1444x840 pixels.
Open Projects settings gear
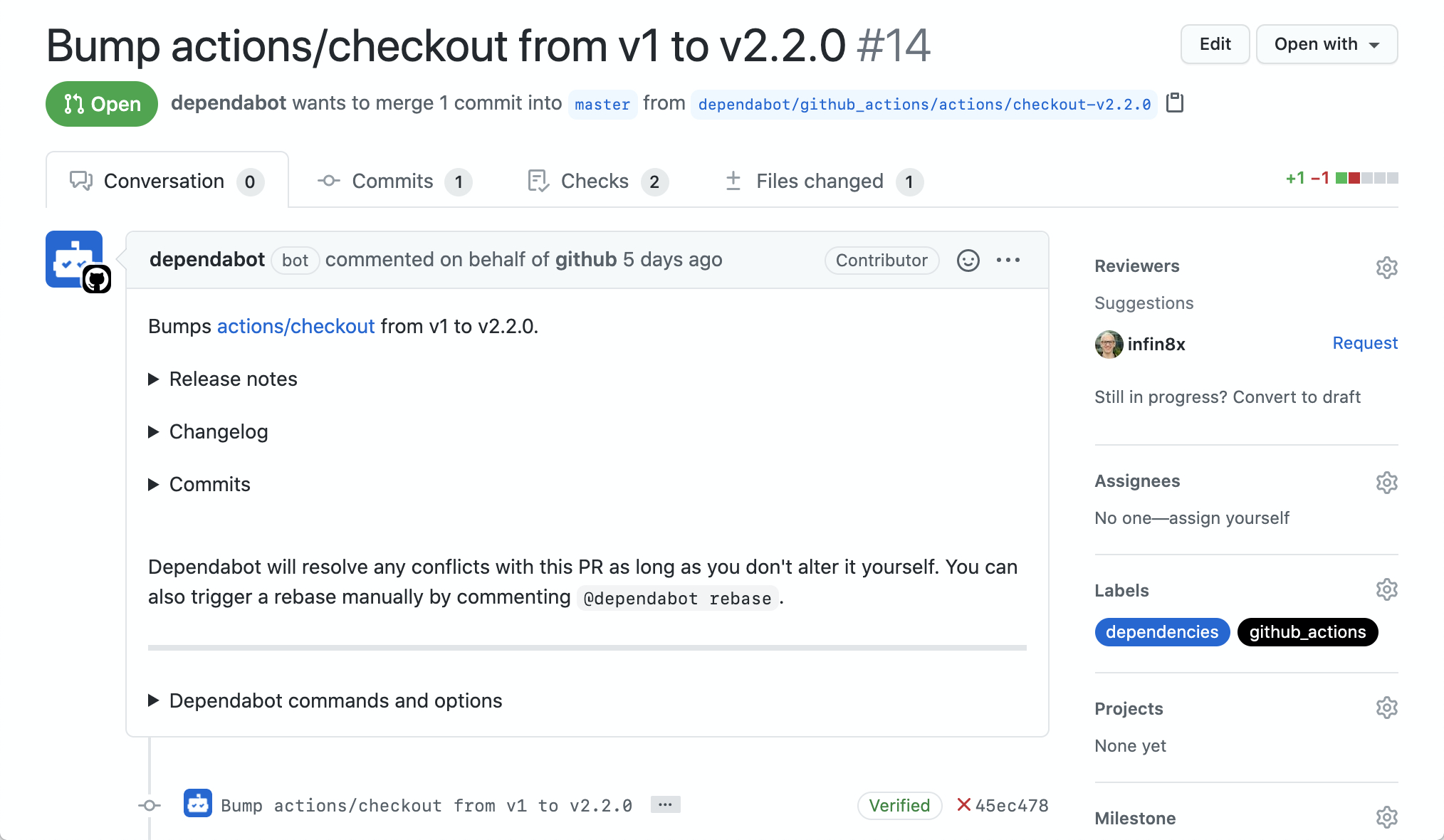[x=1386, y=708]
